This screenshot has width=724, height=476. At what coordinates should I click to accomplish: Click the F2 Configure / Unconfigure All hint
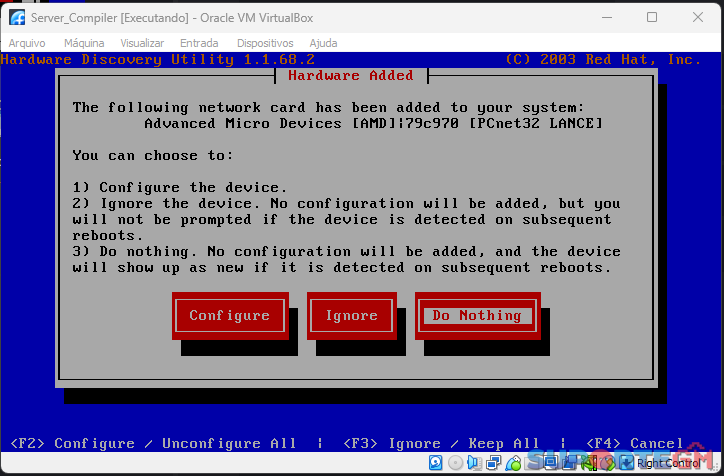(153, 443)
